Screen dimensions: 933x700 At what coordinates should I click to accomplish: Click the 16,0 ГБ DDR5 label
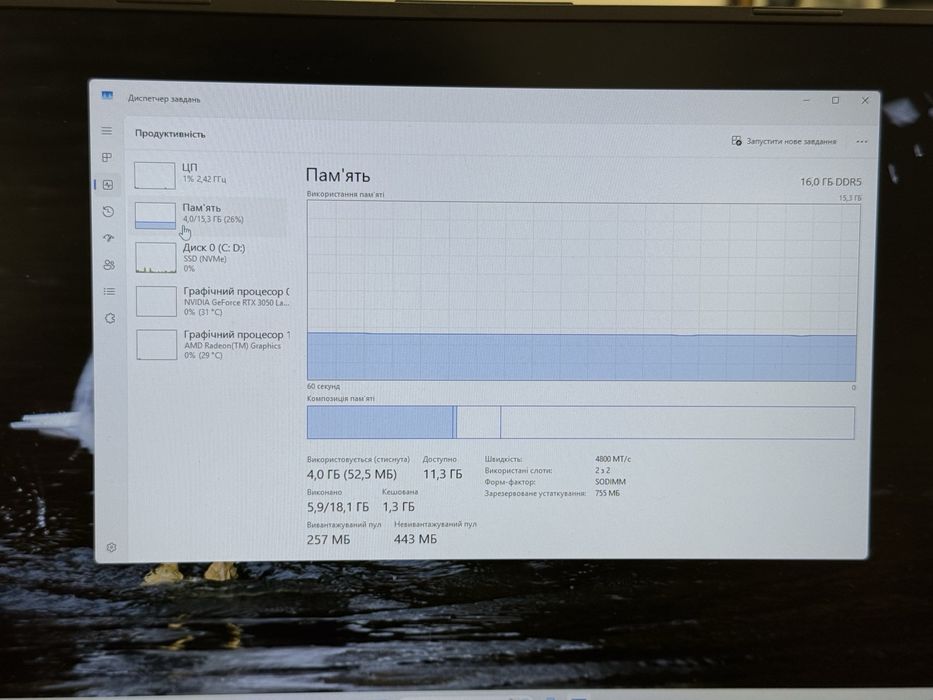(x=830, y=182)
